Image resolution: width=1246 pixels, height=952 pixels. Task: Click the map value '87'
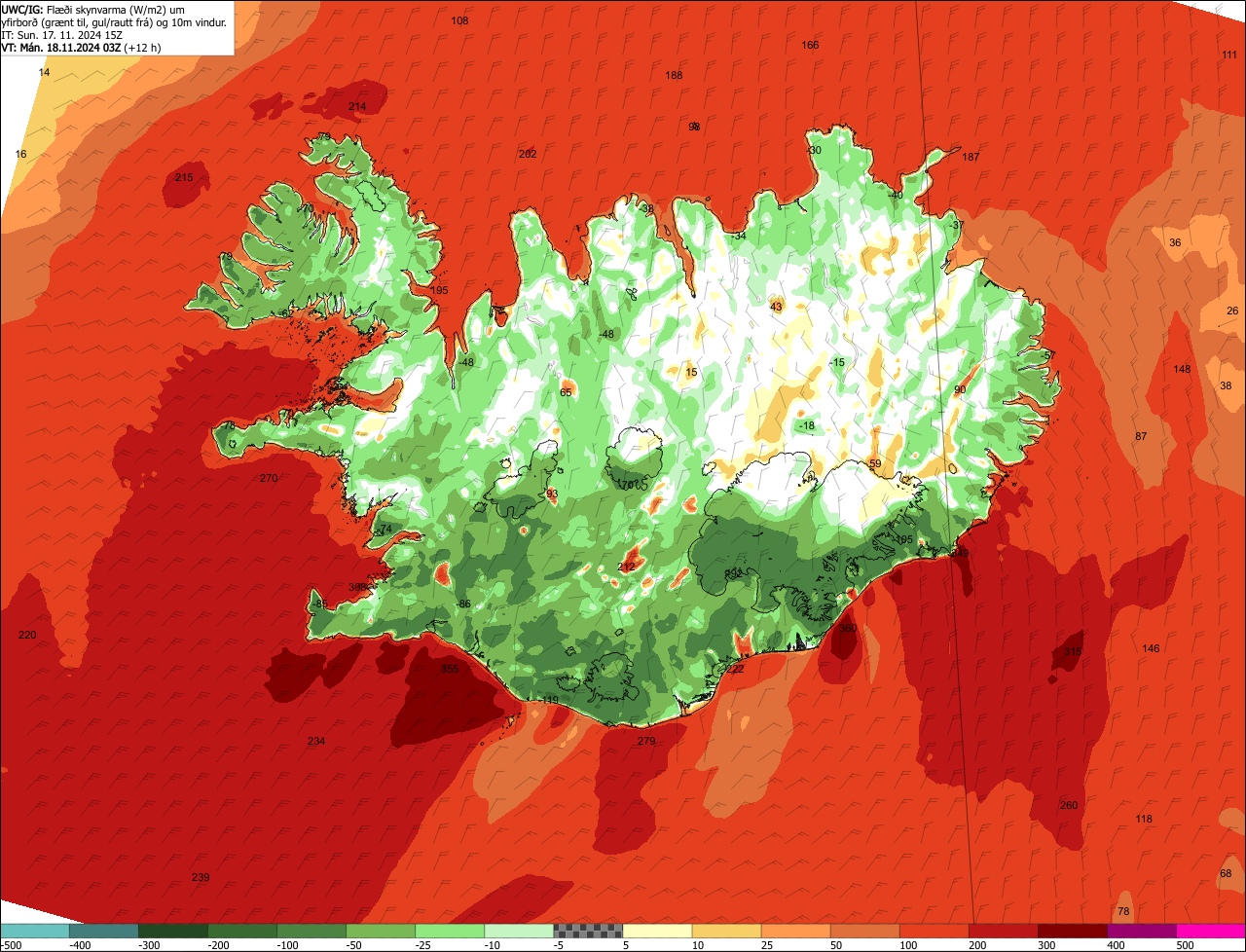1141,436
